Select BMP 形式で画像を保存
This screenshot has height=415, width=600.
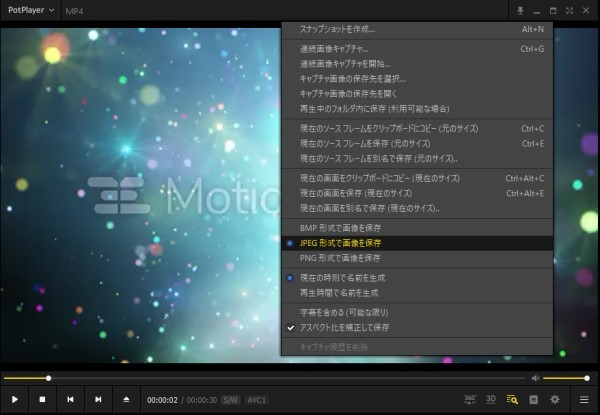417,228
